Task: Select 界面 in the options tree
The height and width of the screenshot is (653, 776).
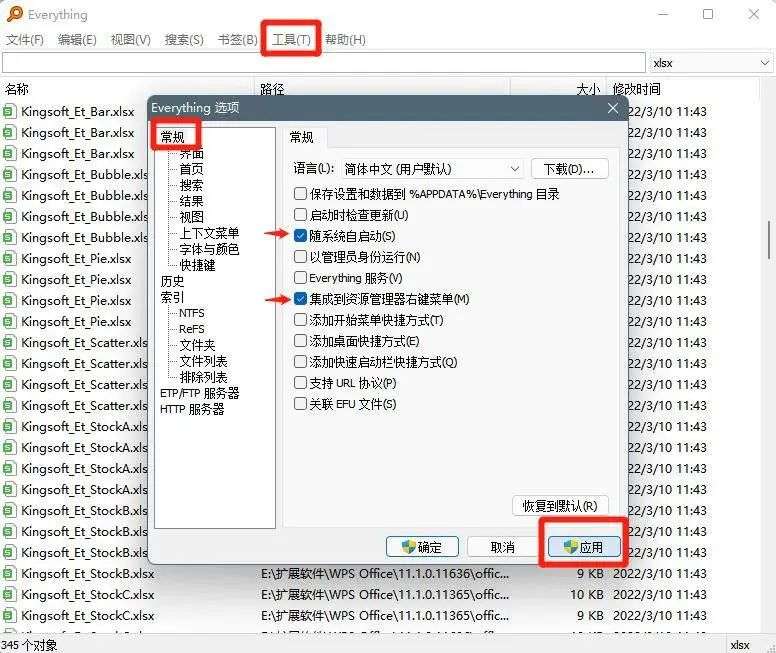Action: 192,153
